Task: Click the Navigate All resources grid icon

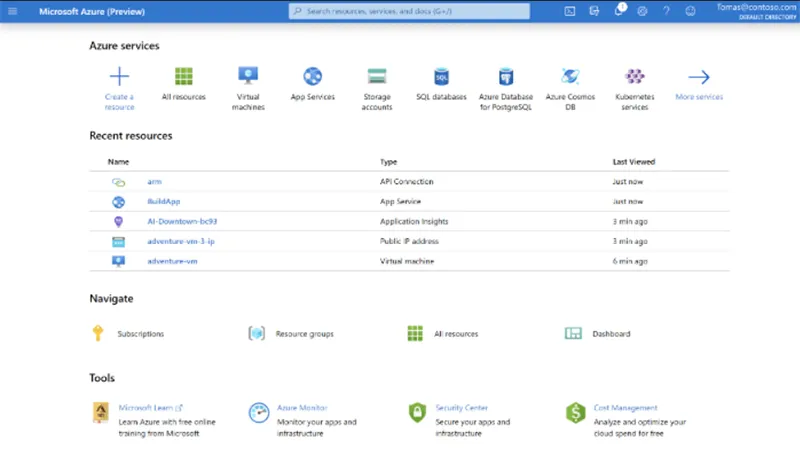Action: coord(415,333)
